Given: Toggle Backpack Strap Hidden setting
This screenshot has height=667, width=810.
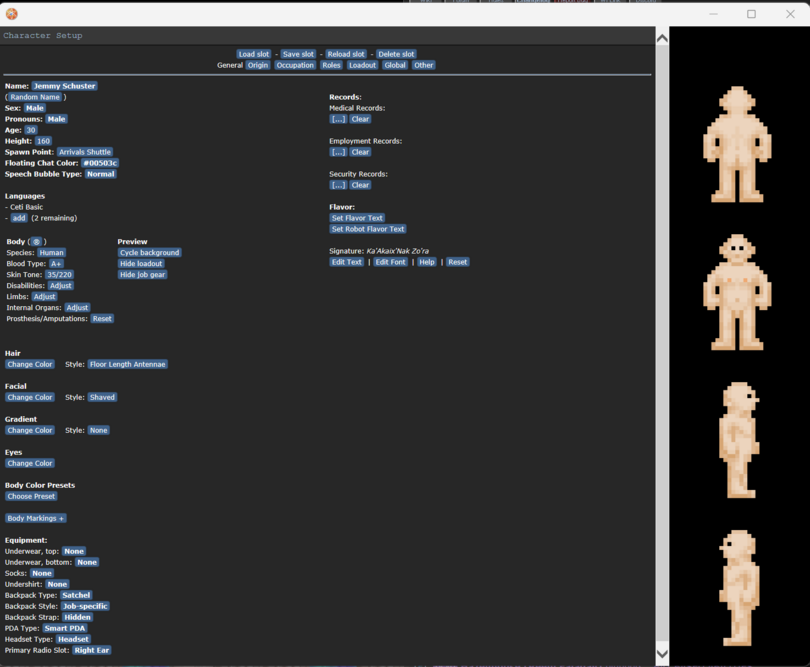Looking at the screenshot, I should pyautogui.click(x=77, y=617).
